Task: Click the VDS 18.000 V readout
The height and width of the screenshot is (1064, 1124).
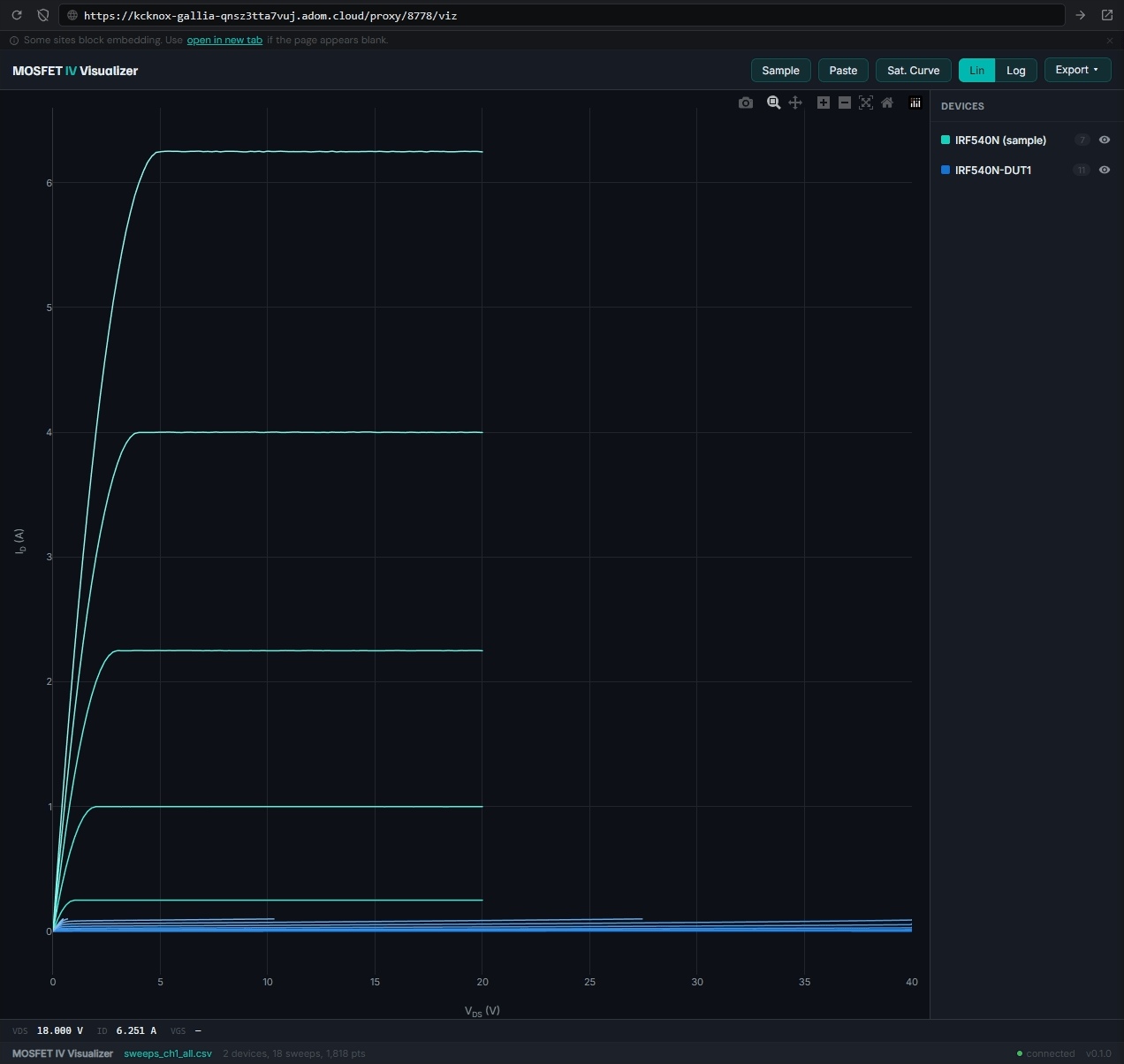Action: pyautogui.click(x=48, y=1030)
